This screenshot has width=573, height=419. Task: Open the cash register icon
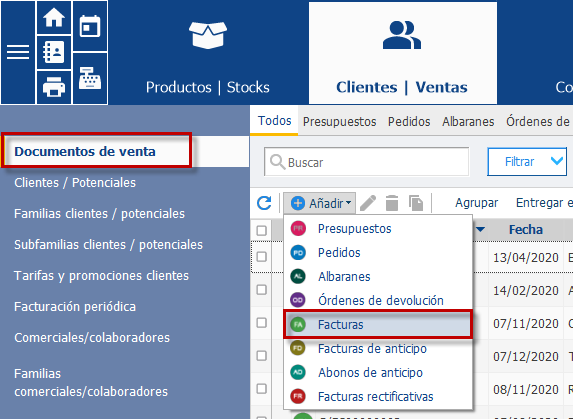(x=90, y=78)
